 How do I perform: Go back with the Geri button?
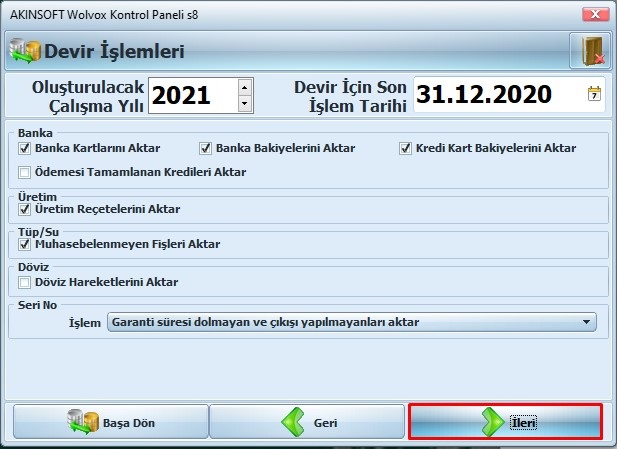pos(307,422)
